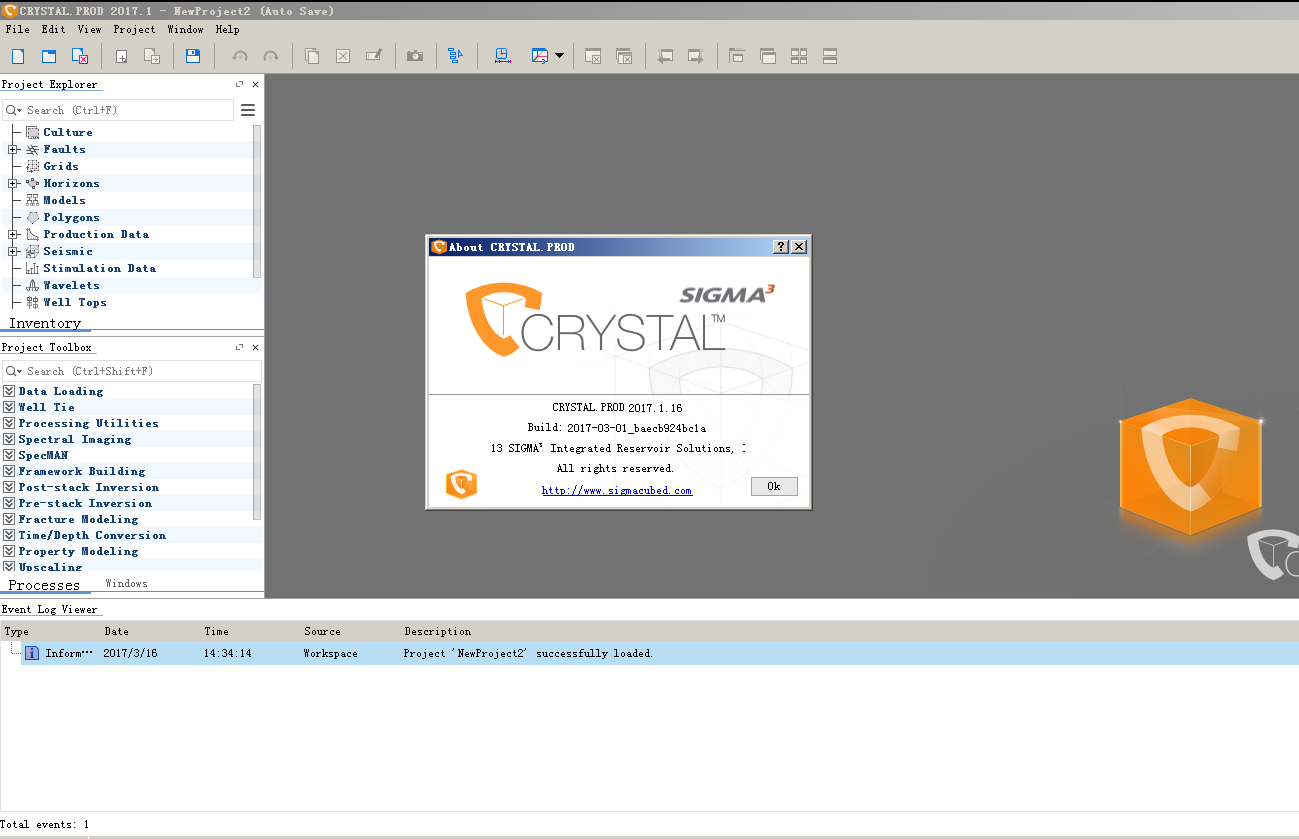The width and height of the screenshot is (1299, 839).
Task: Click the Project Explorer vertical scrollbar
Action: (257, 200)
